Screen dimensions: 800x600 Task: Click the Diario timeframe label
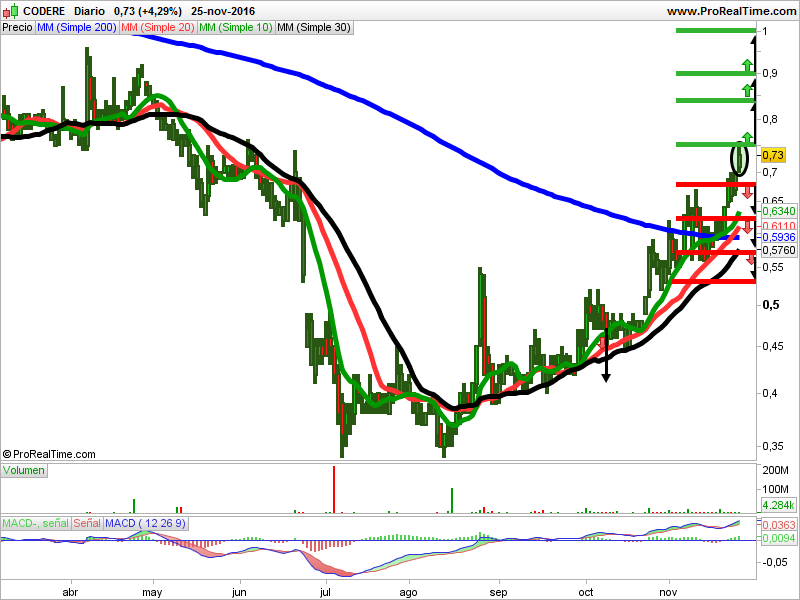coord(89,11)
